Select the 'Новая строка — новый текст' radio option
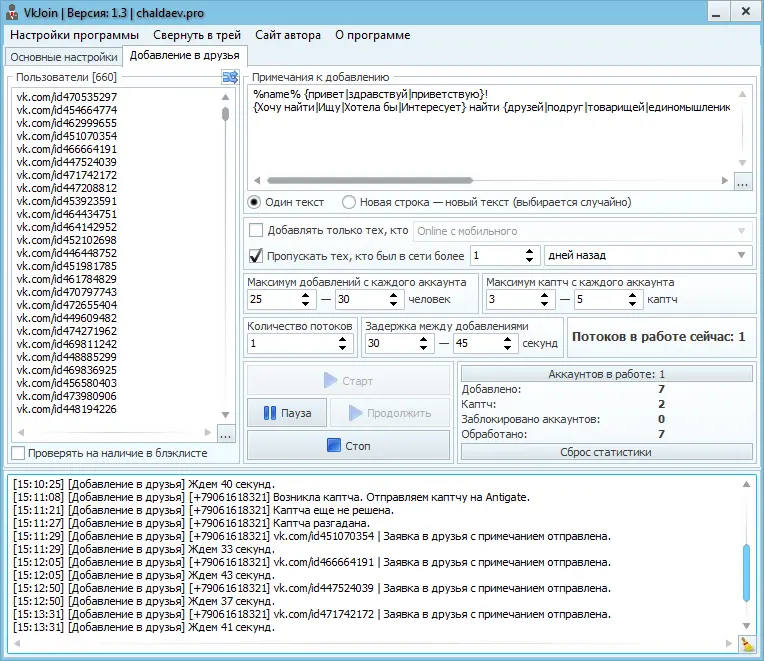Screen dimensions: 764x661 pyautogui.click(x=349, y=202)
